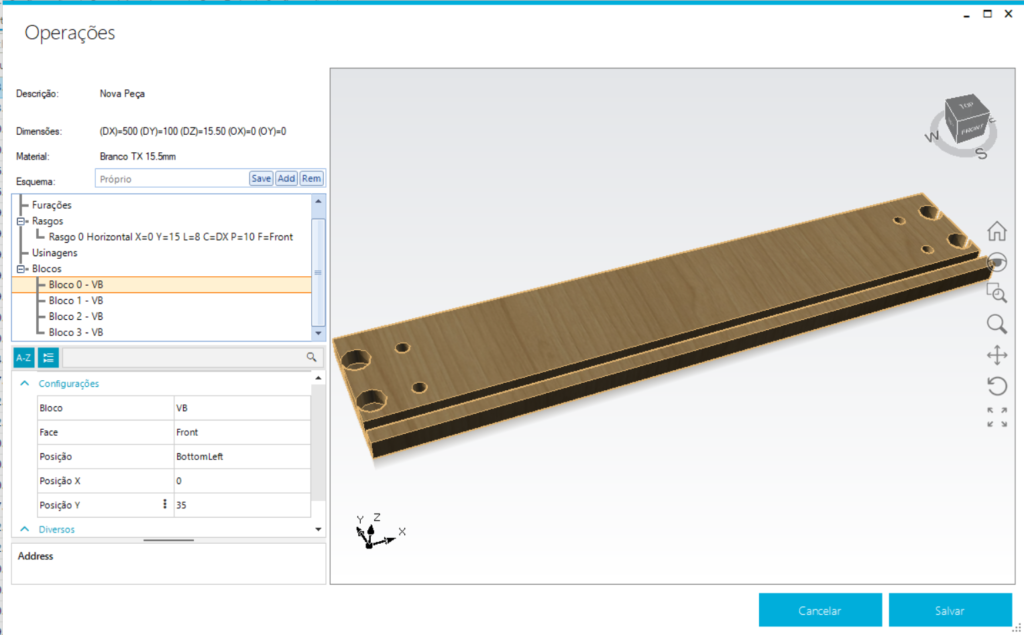
Task: Edit the Posição X value 0
Action: (242, 480)
